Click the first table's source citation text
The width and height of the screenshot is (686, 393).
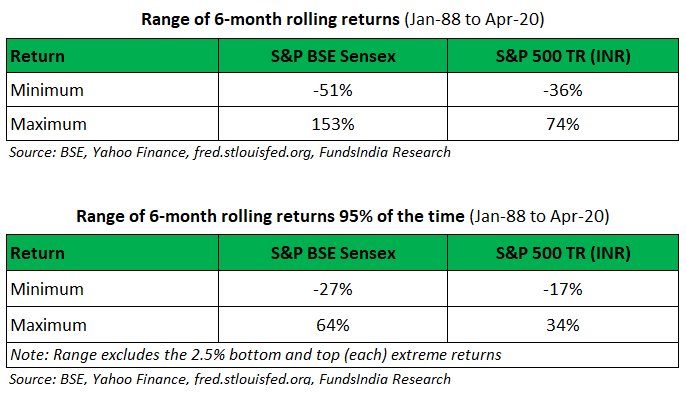[230, 152]
